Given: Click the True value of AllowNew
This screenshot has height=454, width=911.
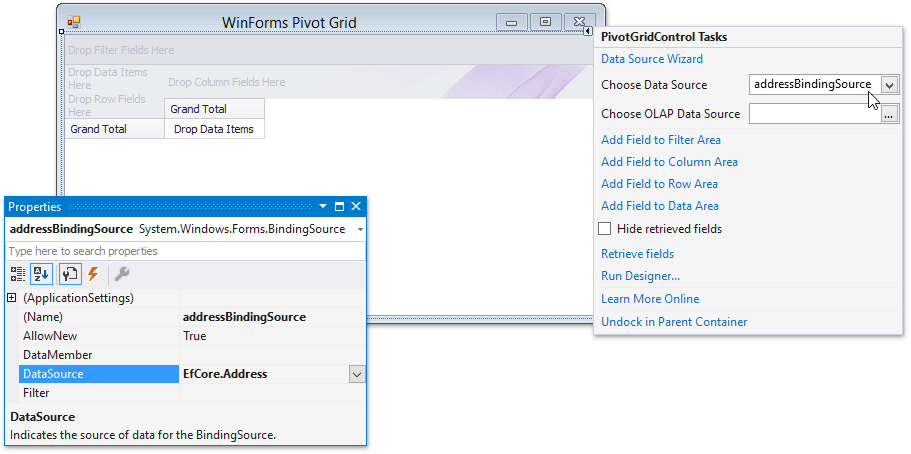Looking at the screenshot, I should (272, 336).
